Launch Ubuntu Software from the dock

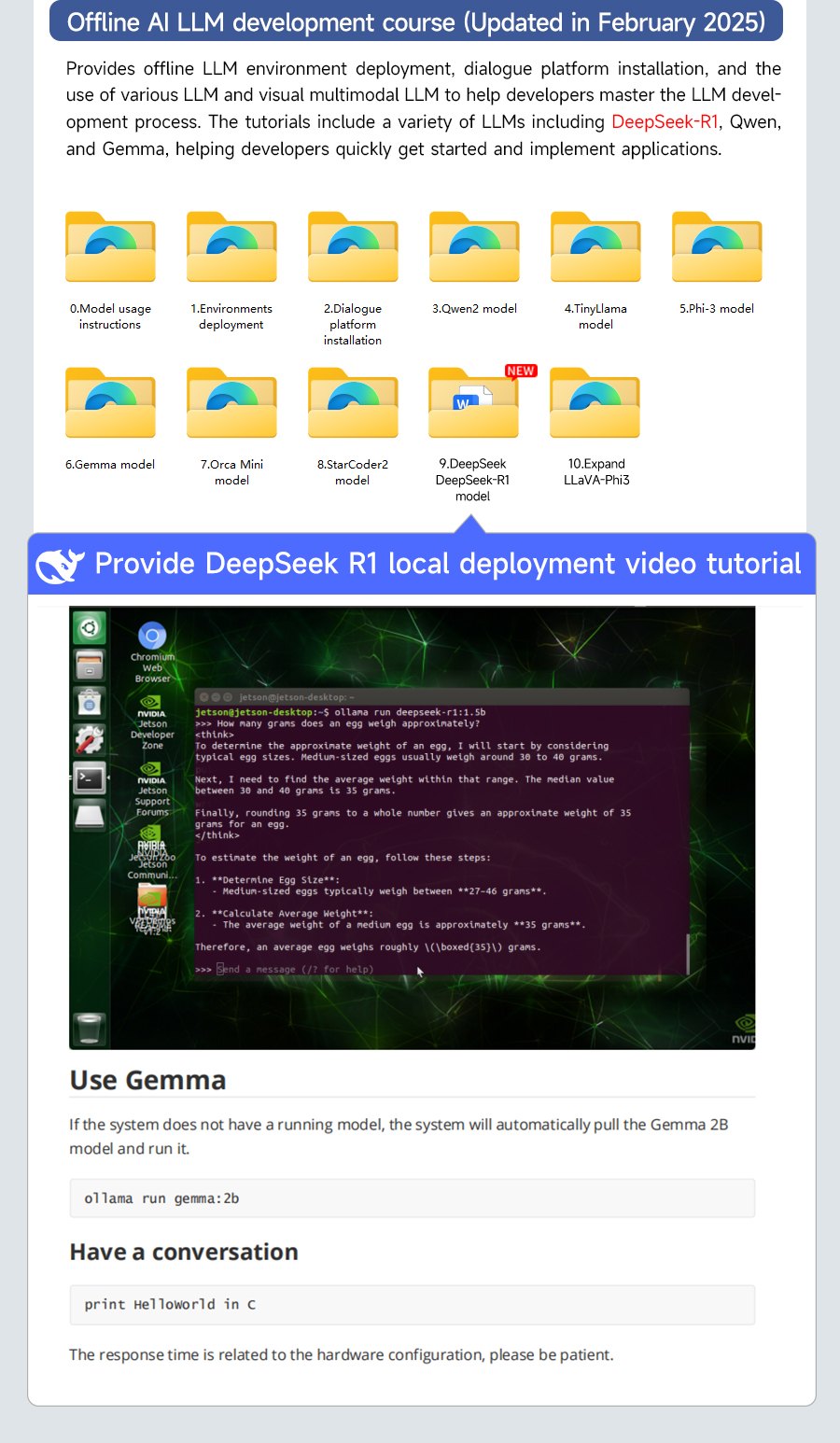[x=90, y=702]
